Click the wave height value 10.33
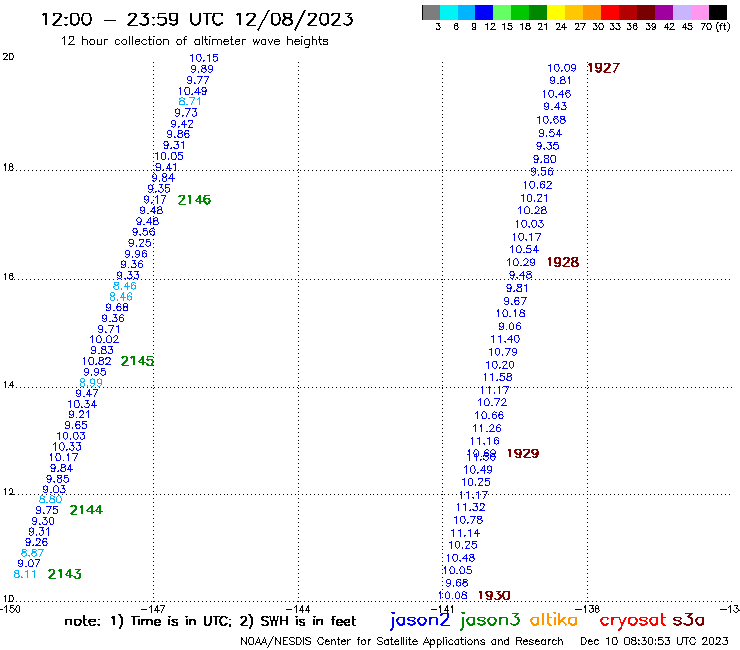This screenshot has height=650, width=740. click(x=67, y=447)
